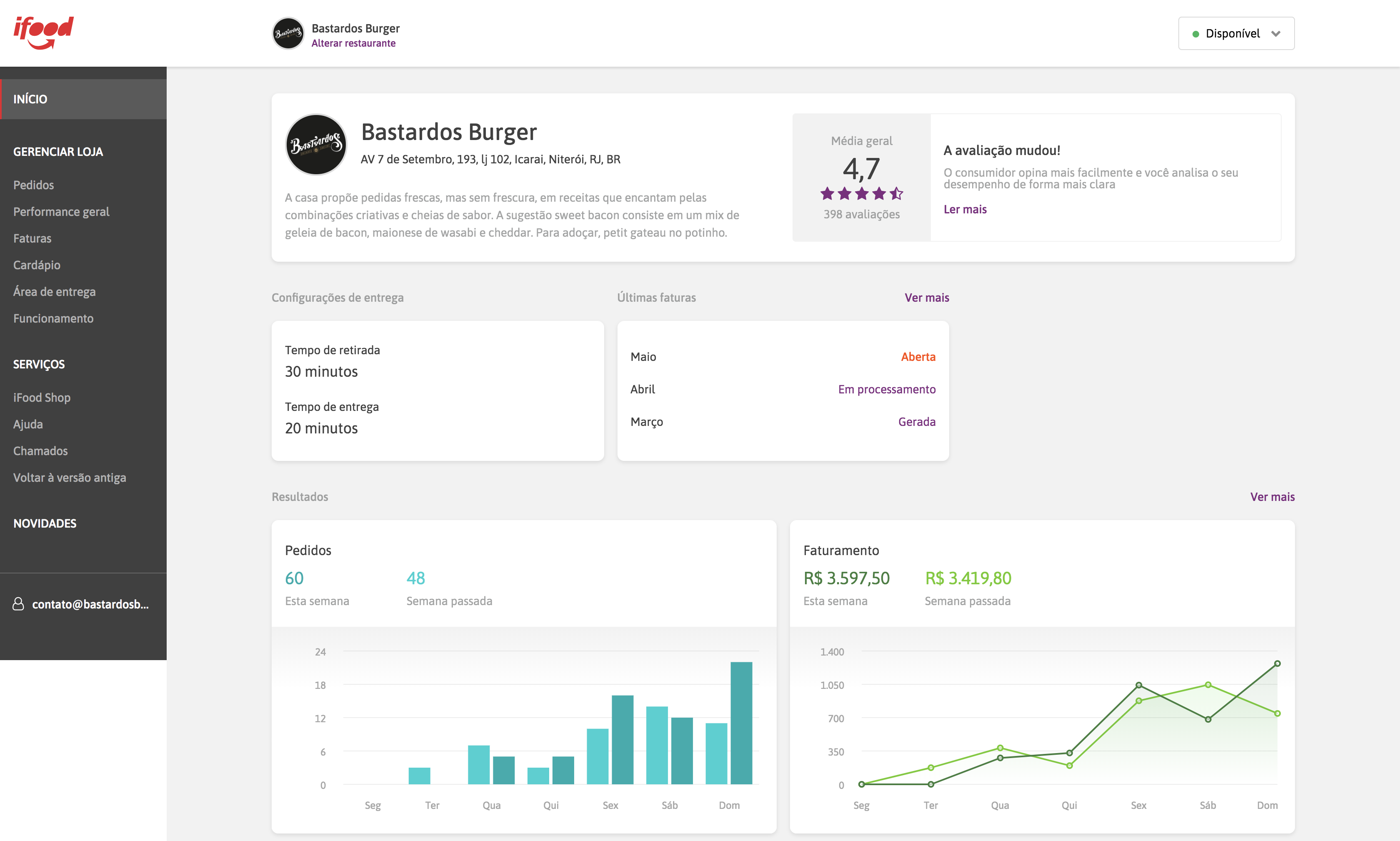Click Ver mais next to Resultados
The height and width of the screenshot is (841, 1400).
click(x=1272, y=496)
